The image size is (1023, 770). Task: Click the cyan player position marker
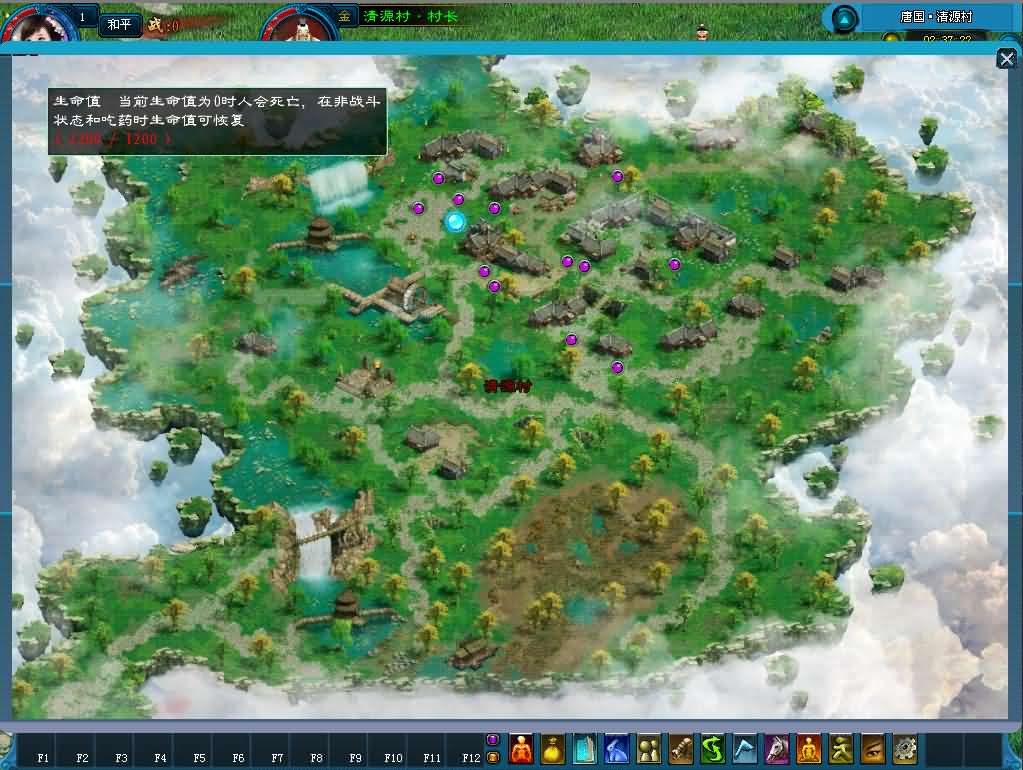455,222
